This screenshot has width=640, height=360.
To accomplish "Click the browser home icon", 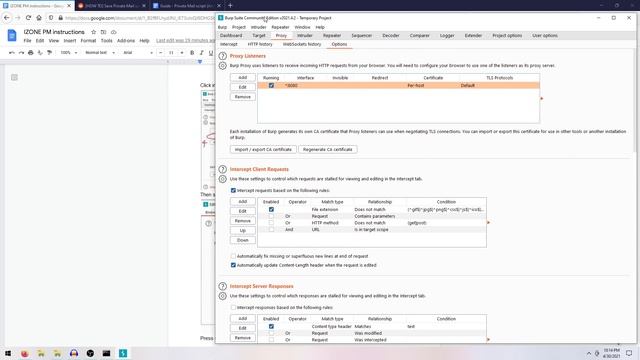I will coord(39,18).
